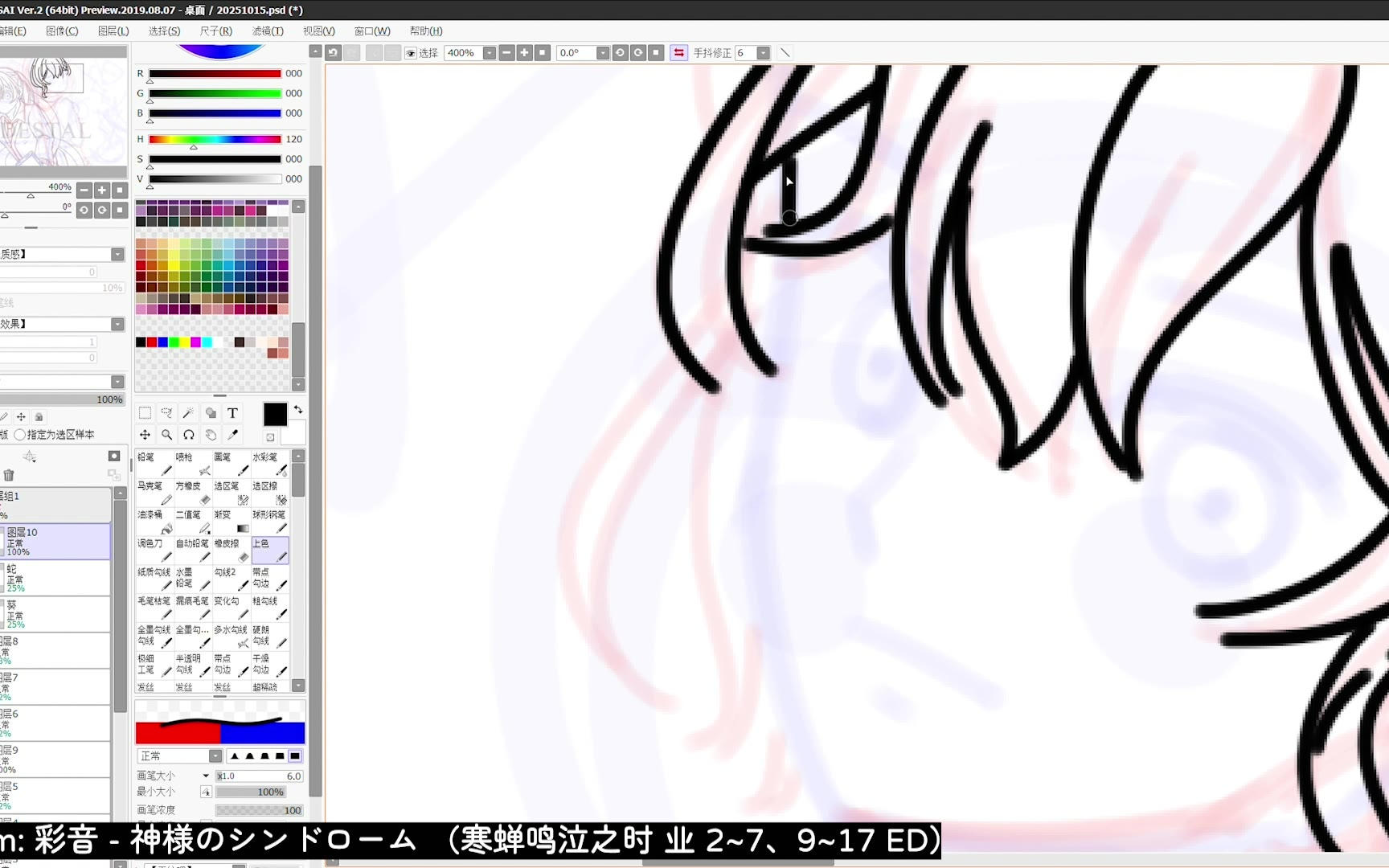Viewport: 1389px width, 868px height.
Task: Click the black foreground color swatch
Action: (x=275, y=415)
